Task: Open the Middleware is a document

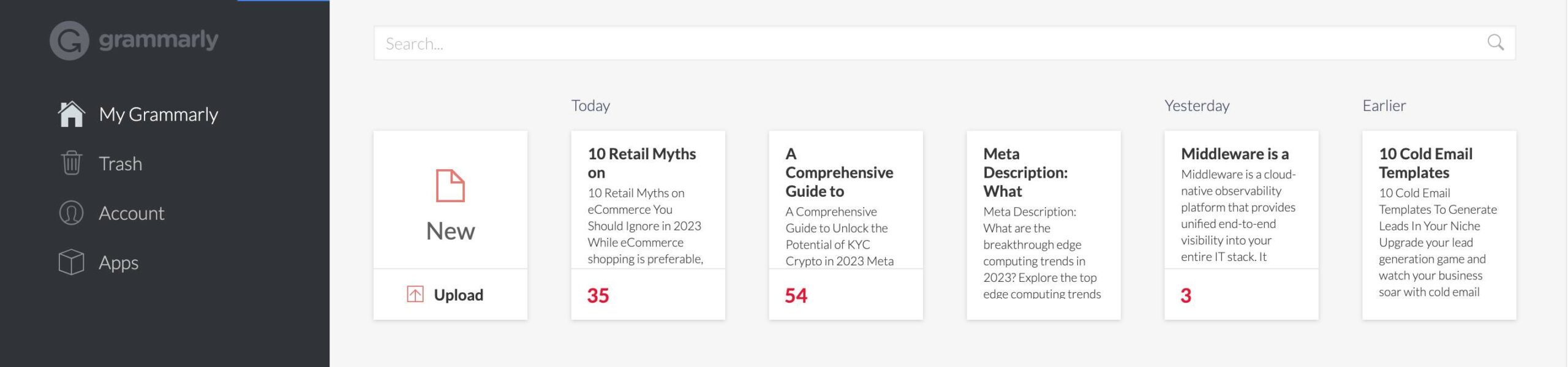Action: click(1242, 225)
